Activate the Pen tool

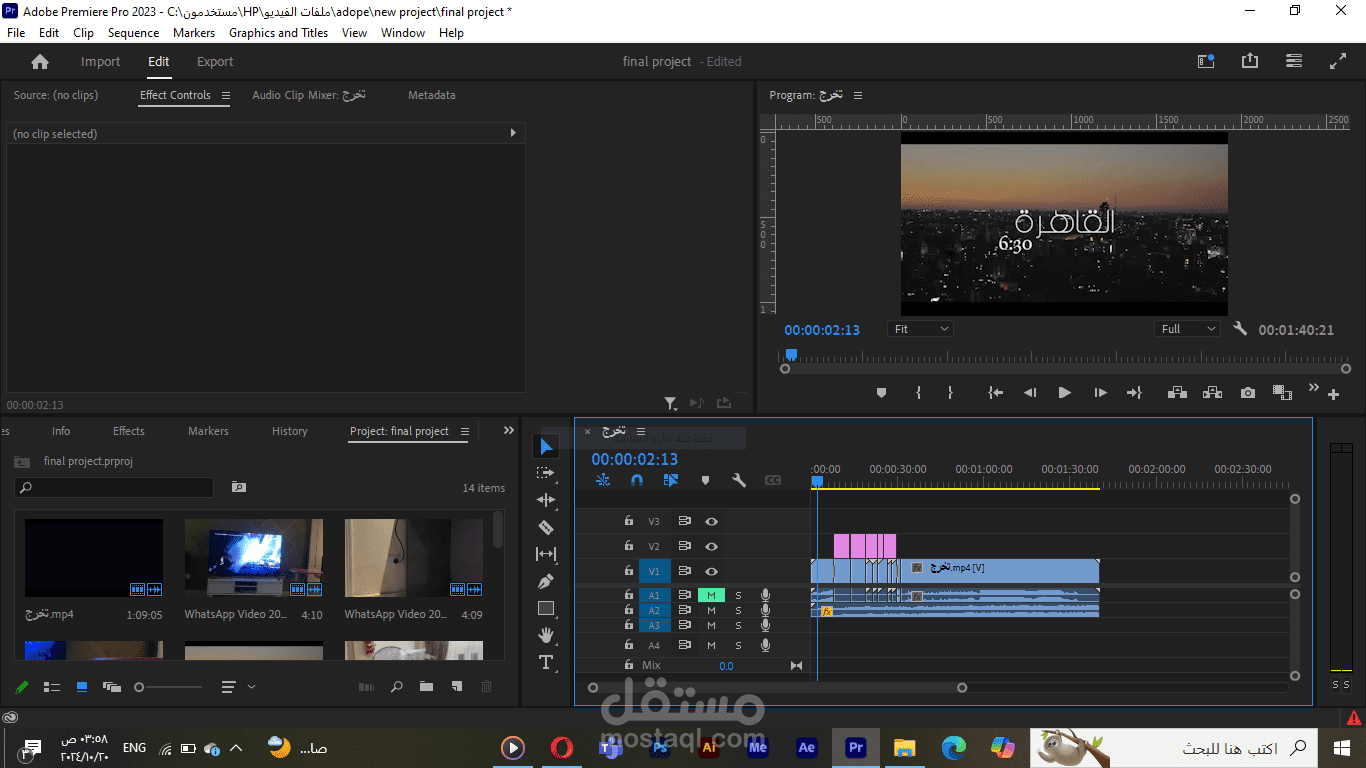click(545, 581)
